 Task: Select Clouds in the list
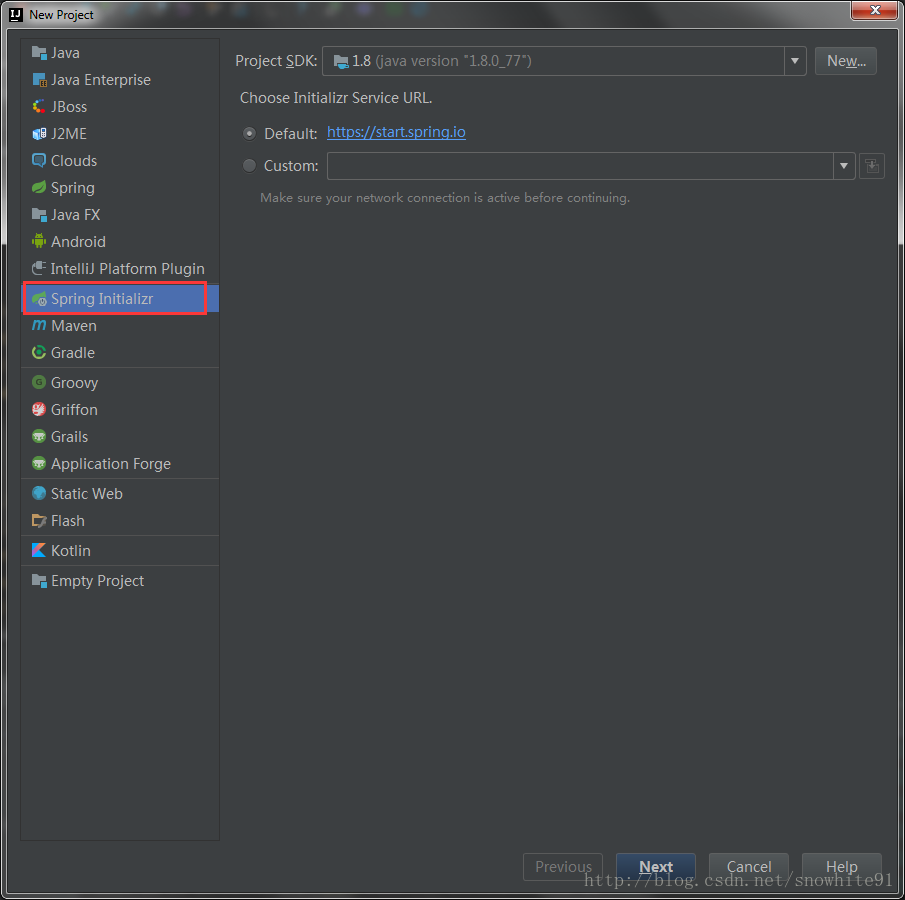(x=120, y=160)
